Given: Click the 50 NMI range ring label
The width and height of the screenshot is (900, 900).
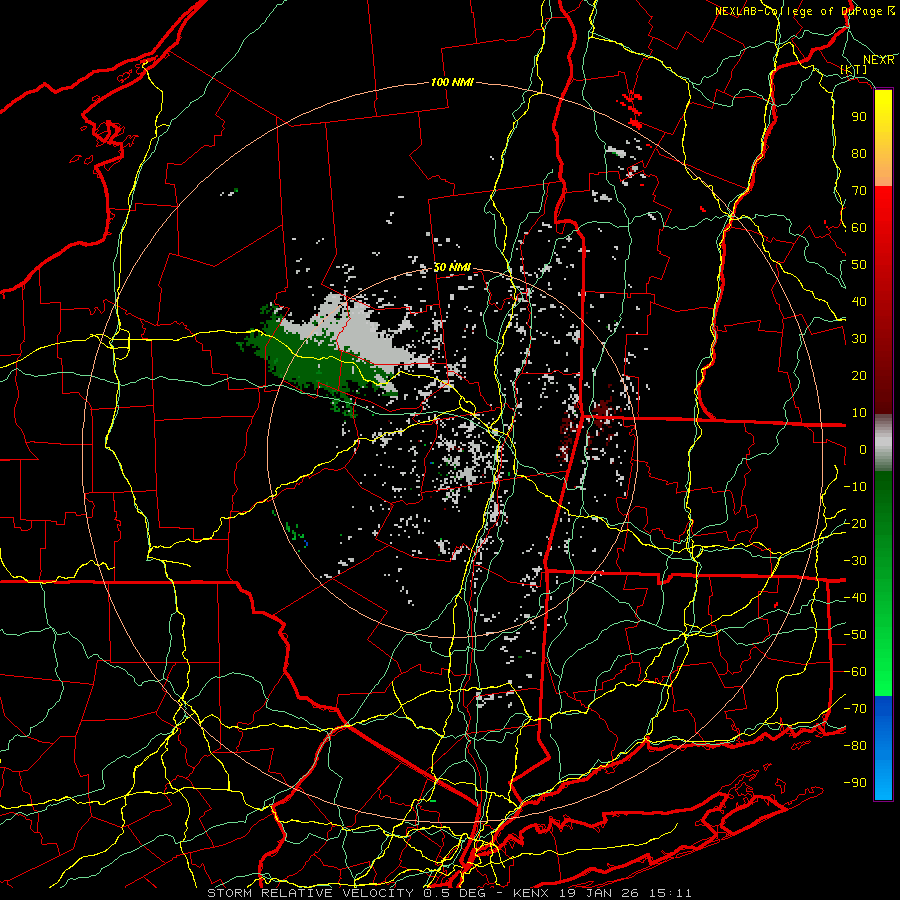Looking at the screenshot, I should [x=452, y=267].
